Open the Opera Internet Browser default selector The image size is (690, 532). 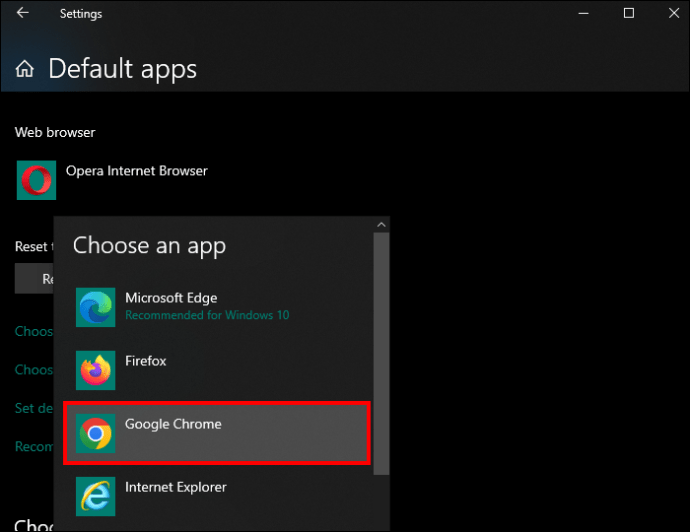112,180
